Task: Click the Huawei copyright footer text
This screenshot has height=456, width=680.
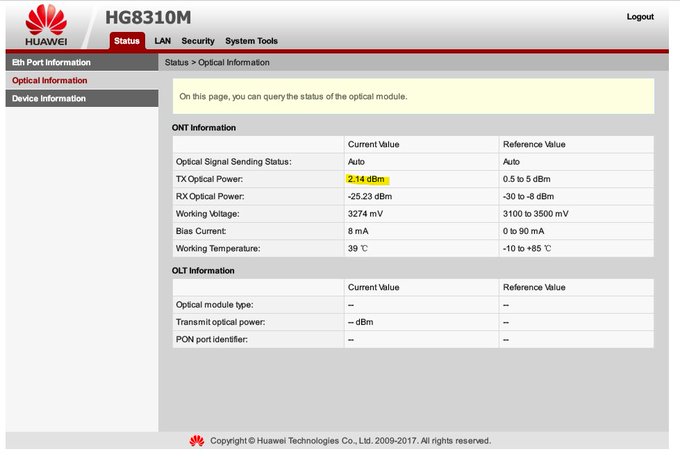Action: 350,441
